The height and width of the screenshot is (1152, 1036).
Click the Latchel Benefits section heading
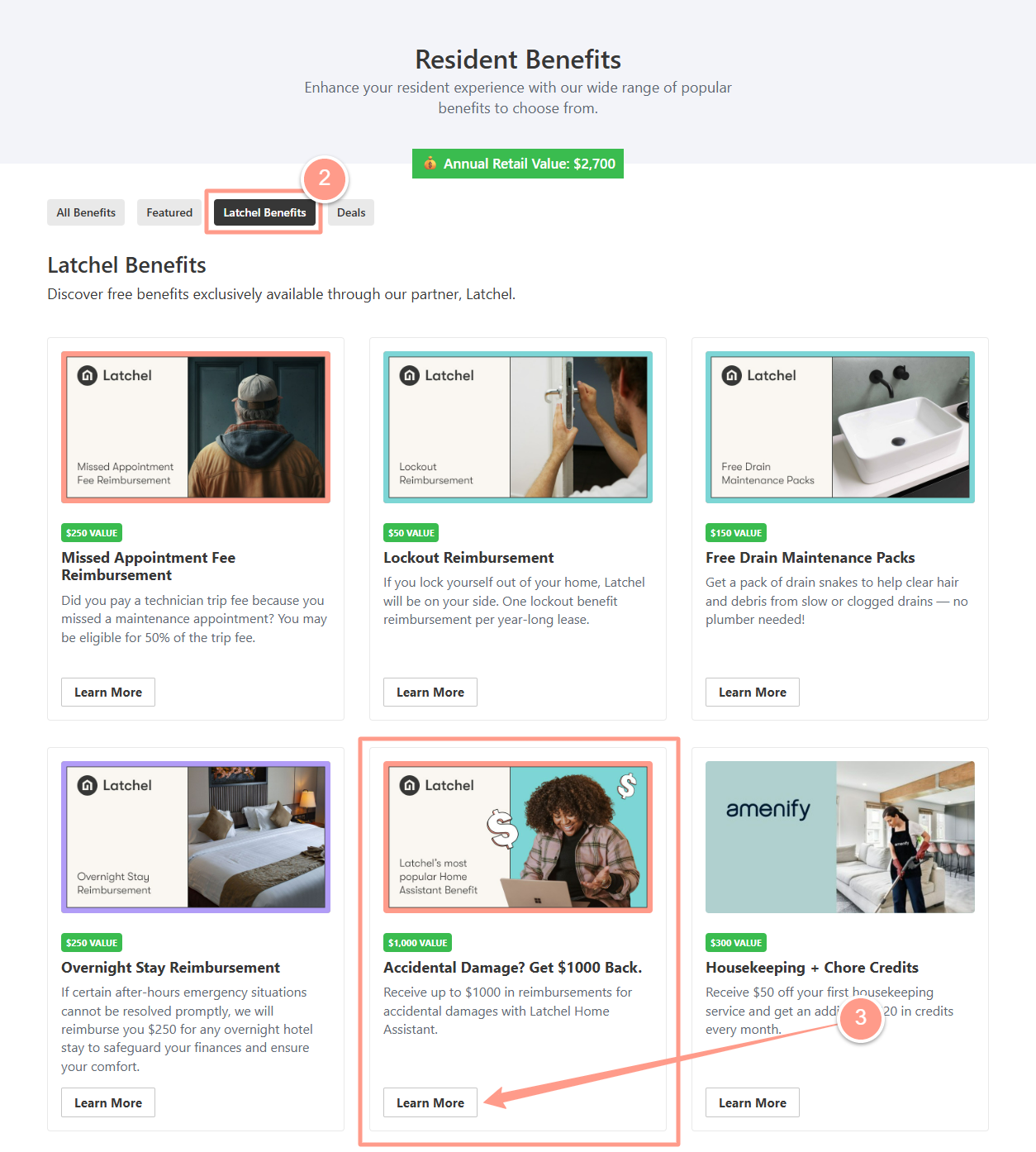click(126, 265)
